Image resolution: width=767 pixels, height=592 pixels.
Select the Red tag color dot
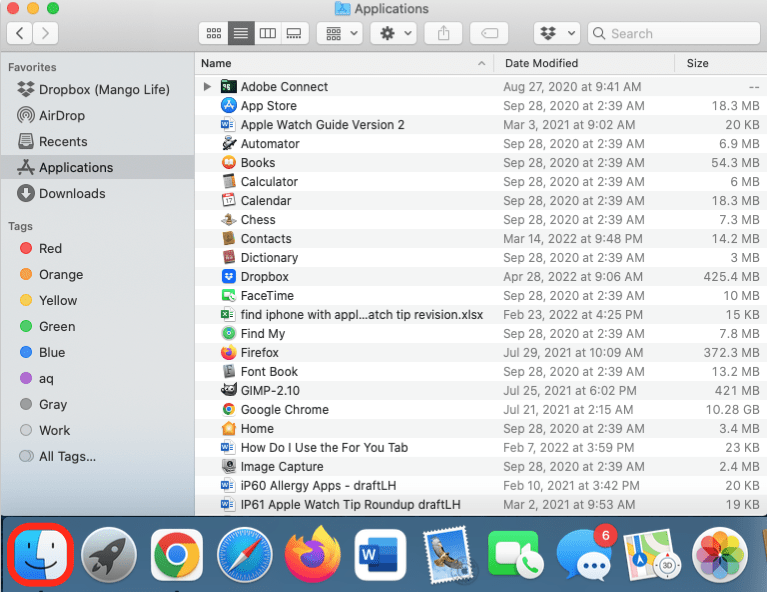26,248
